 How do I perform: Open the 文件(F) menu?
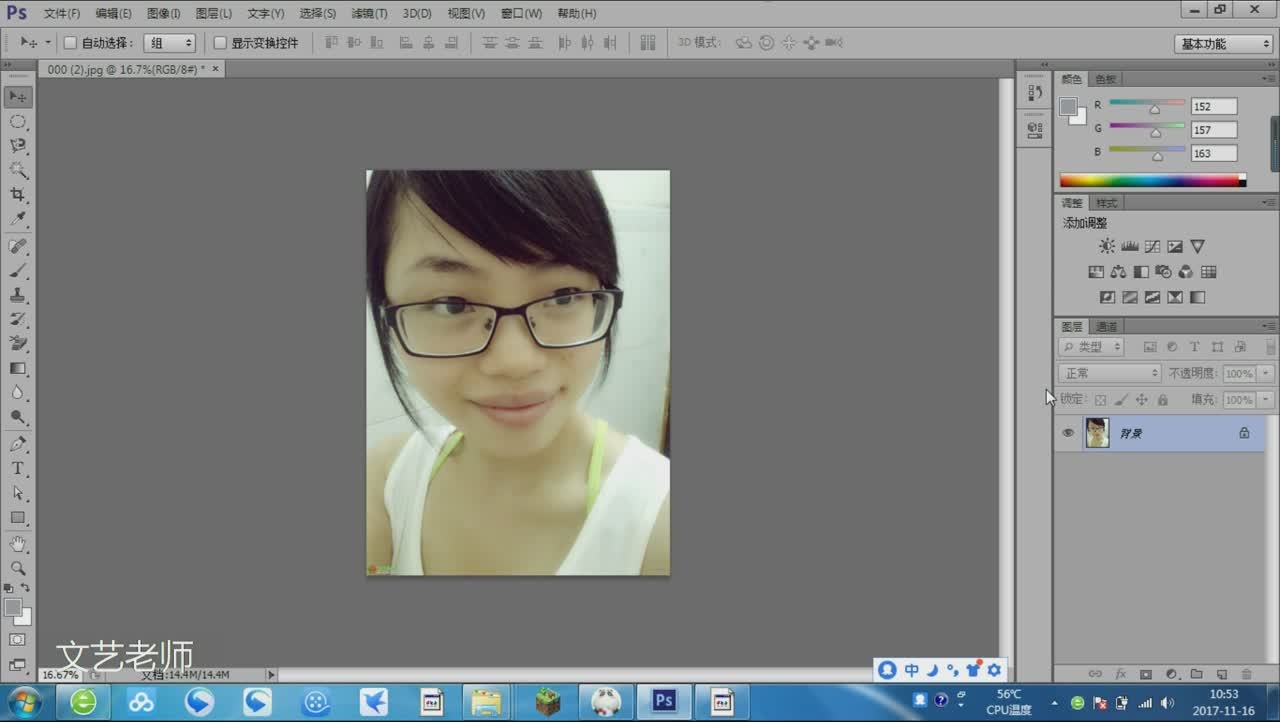(62, 14)
